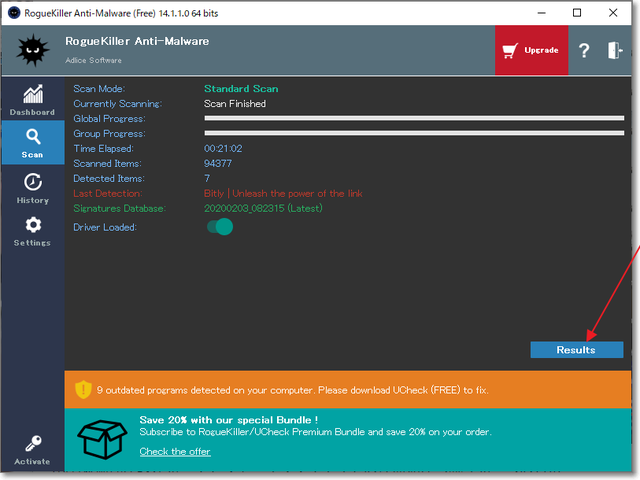Click the outdated programs warning banner

351,388
